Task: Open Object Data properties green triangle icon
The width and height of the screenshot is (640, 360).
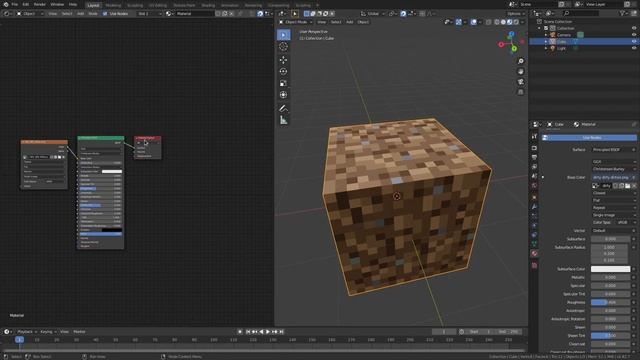Action: pyautogui.click(x=534, y=244)
